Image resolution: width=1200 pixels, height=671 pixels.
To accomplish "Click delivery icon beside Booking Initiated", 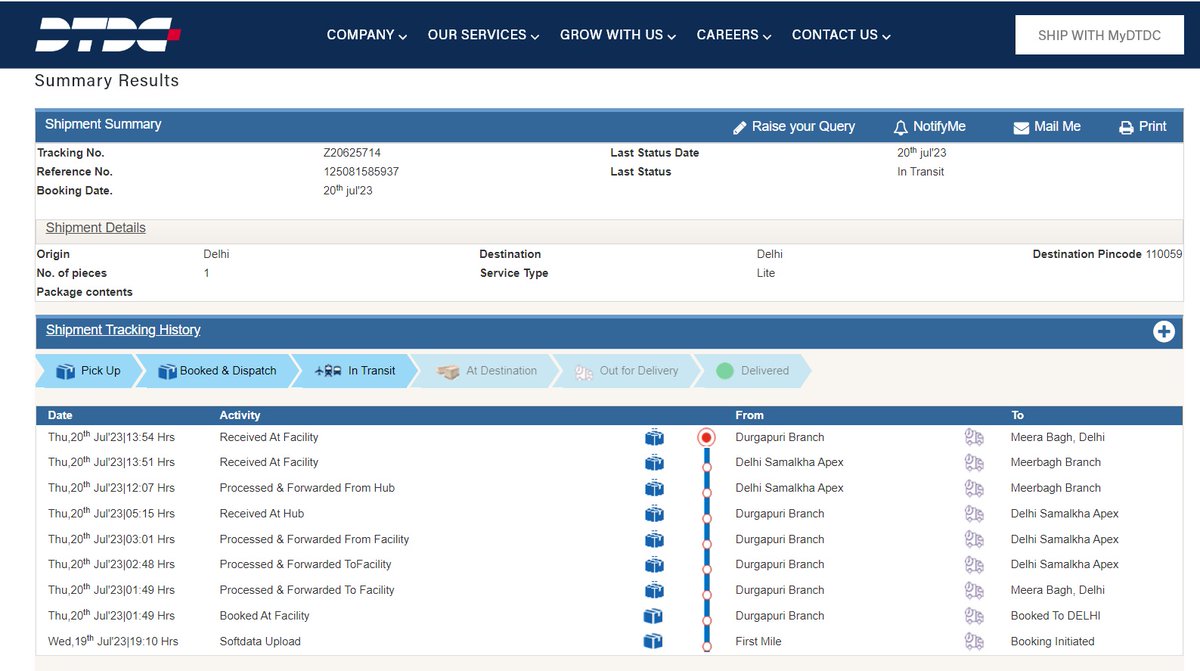I will click(974, 641).
